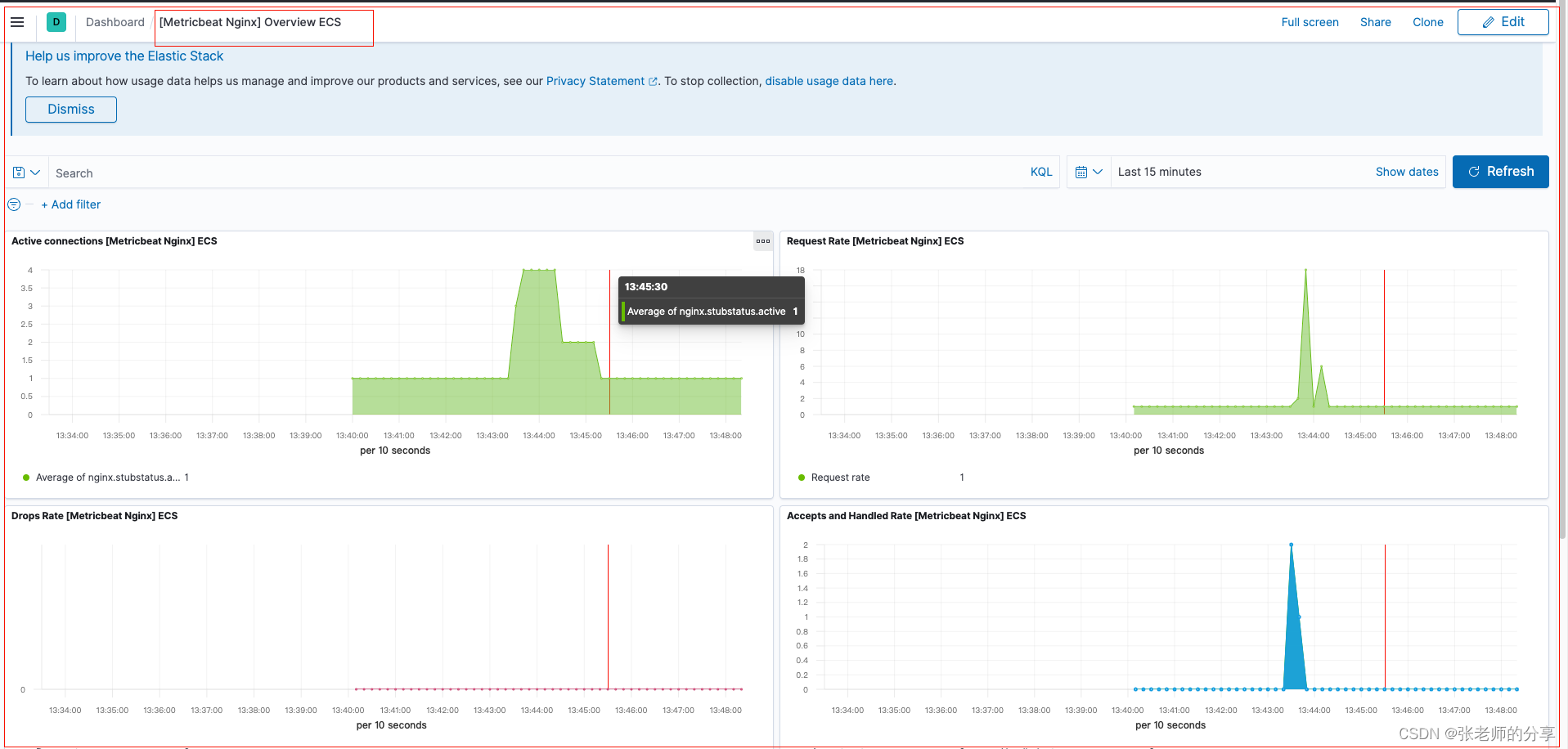Image resolution: width=1568 pixels, height=749 pixels.
Task: Open Active connections panel options menu
Action: click(763, 241)
